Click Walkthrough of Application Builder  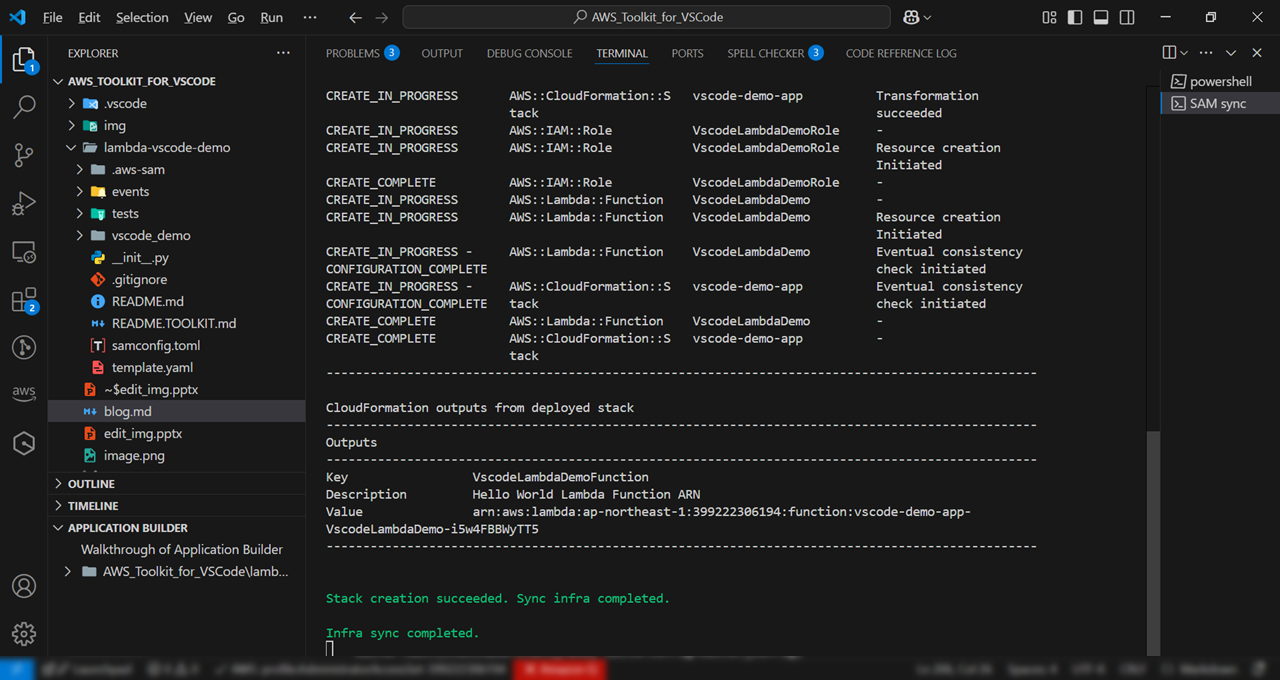tap(181, 549)
